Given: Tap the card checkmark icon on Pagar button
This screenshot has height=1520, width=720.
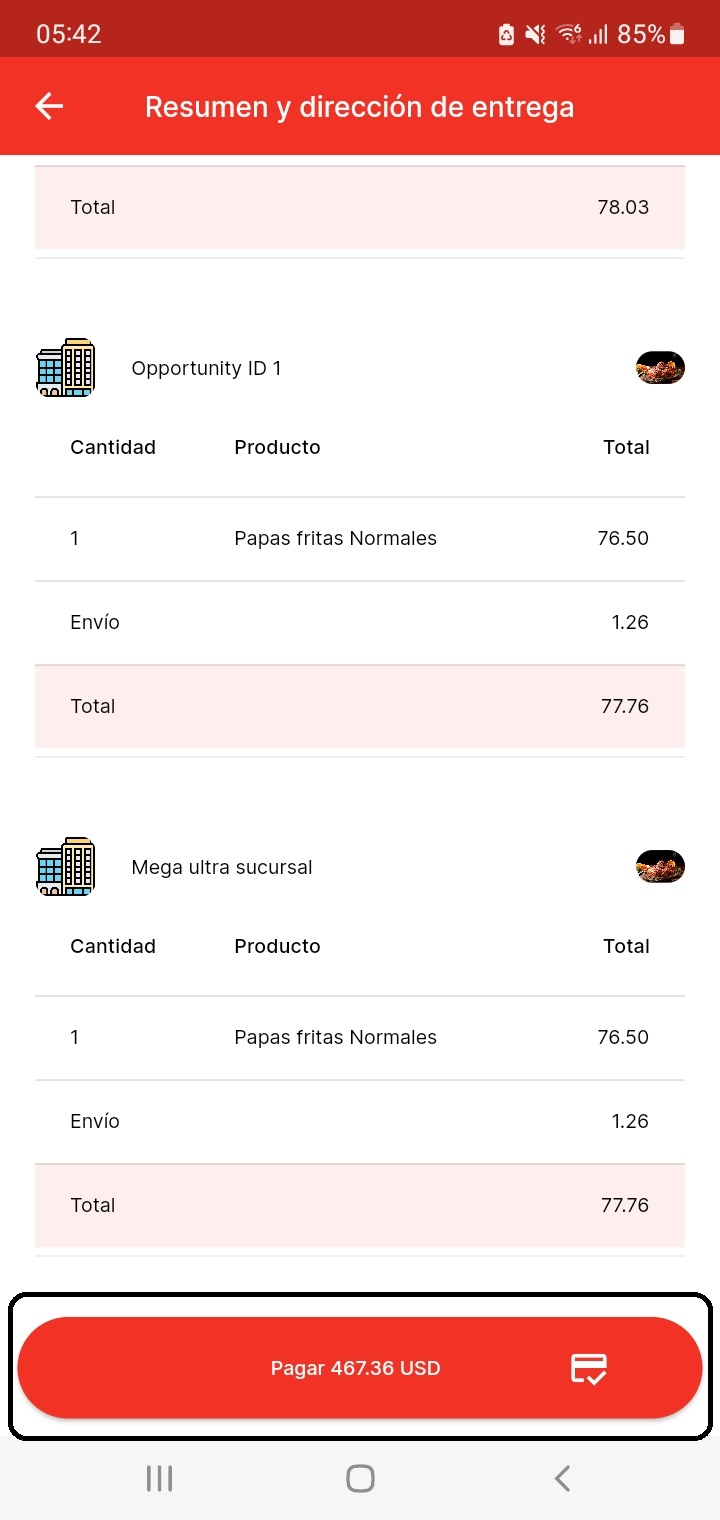Looking at the screenshot, I should point(589,1368).
